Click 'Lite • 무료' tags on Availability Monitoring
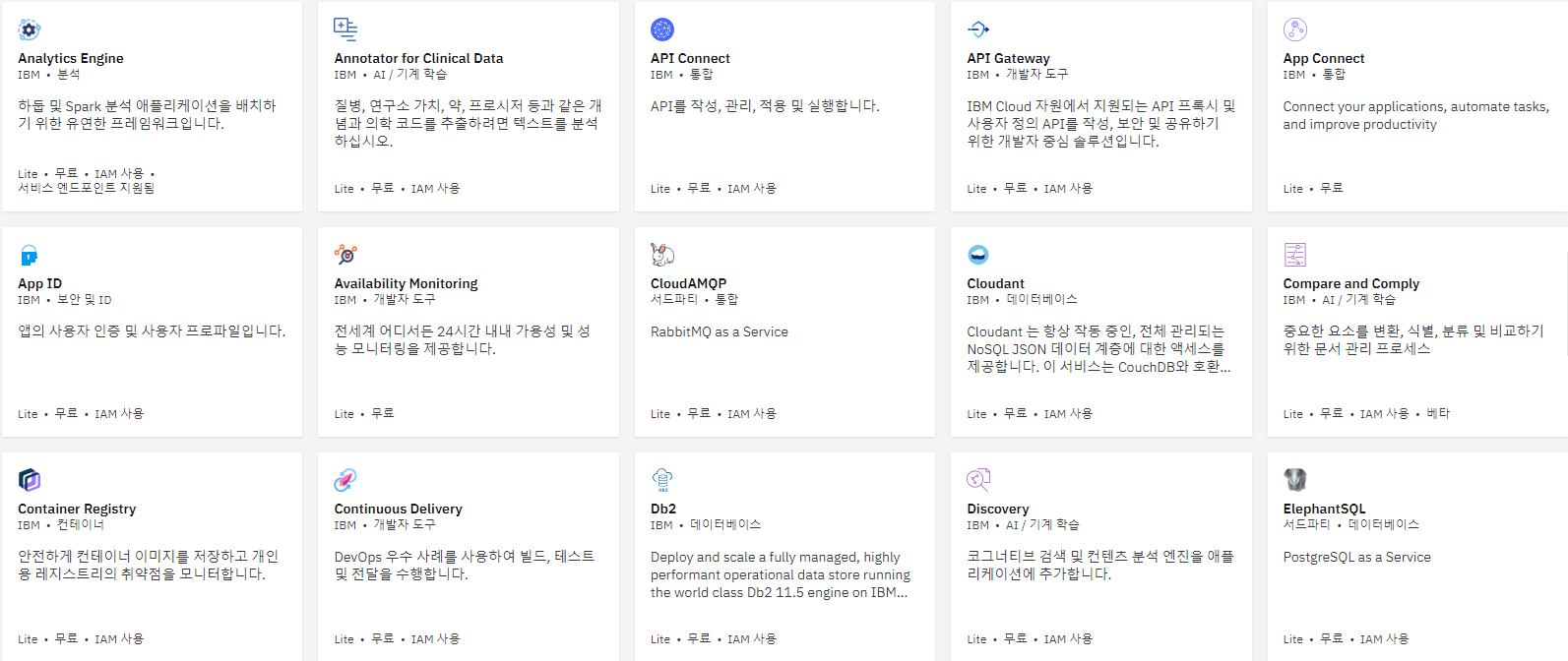1568x661 pixels. (364, 413)
